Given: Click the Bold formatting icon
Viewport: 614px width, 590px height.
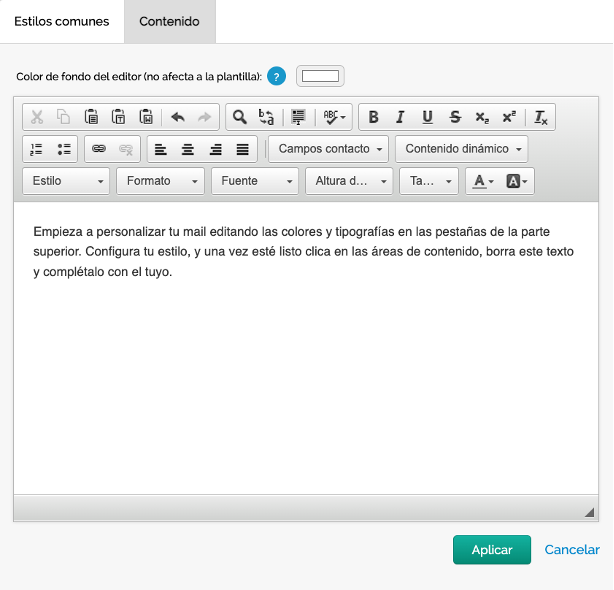Looking at the screenshot, I should click(373, 117).
